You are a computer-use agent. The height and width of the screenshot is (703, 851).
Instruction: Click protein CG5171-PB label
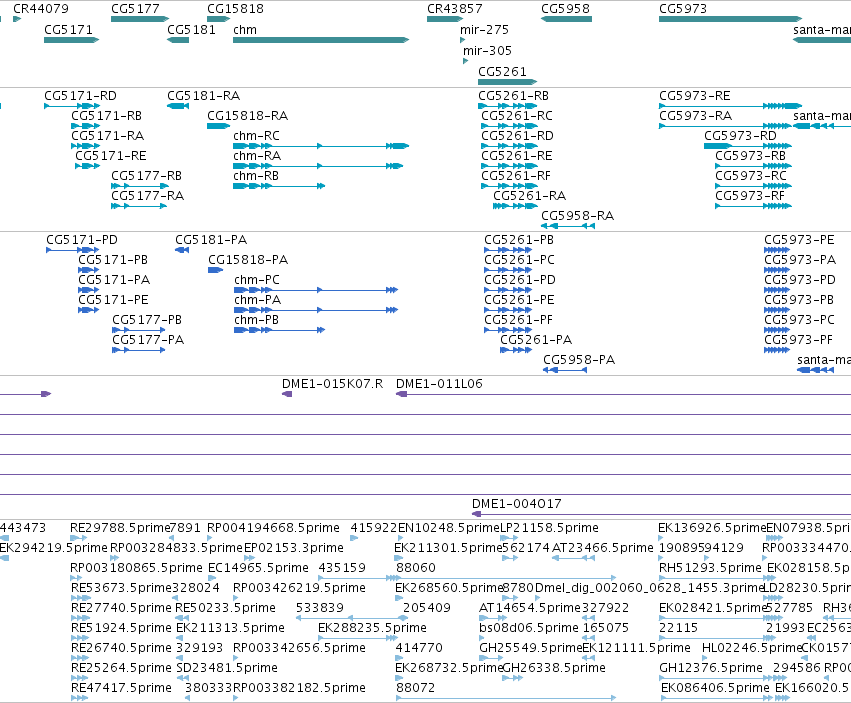coord(113,260)
